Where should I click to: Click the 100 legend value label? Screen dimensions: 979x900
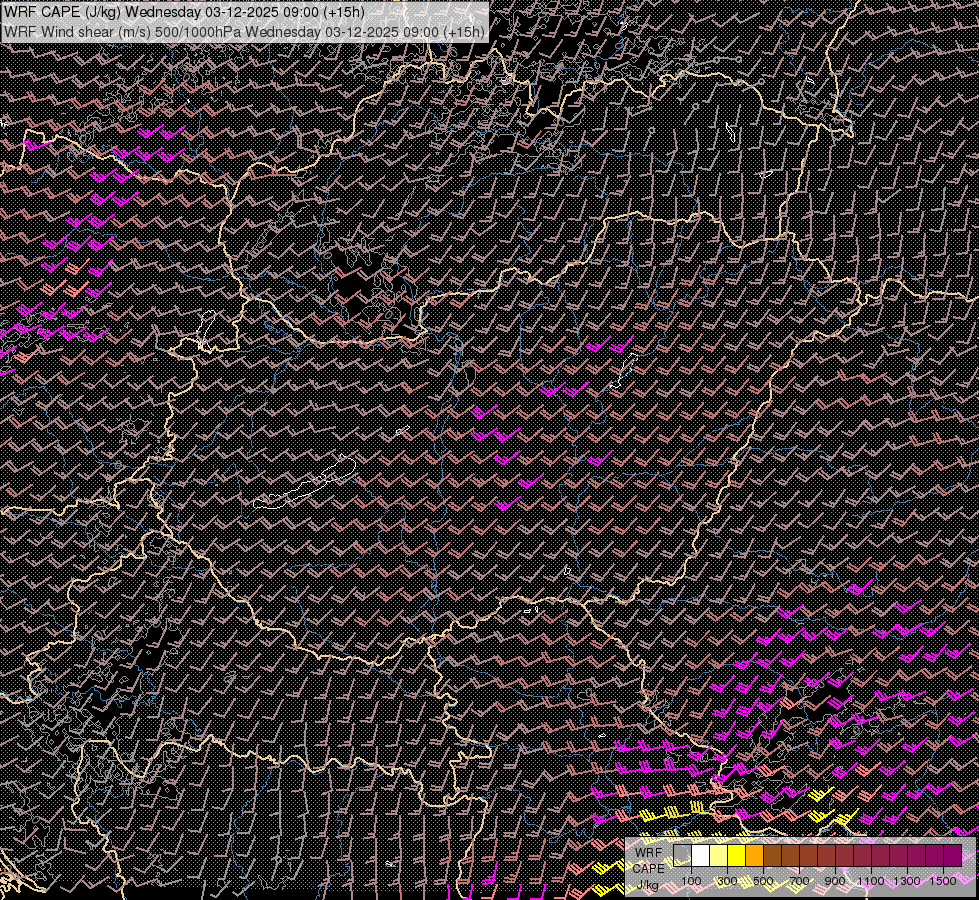[691, 880]
